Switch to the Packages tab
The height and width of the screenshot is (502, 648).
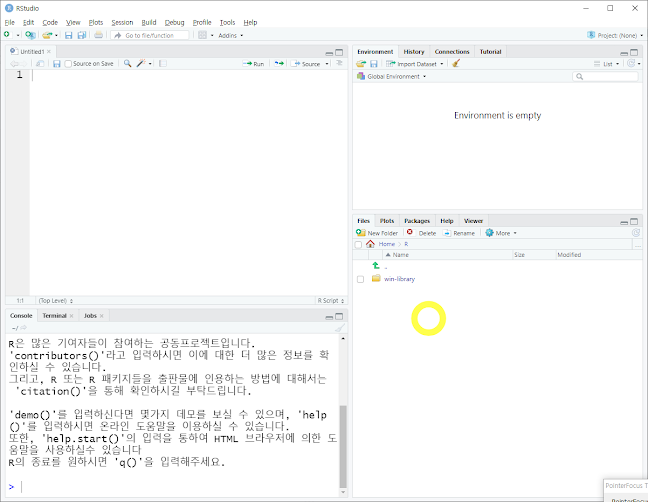tap(417, 221)
